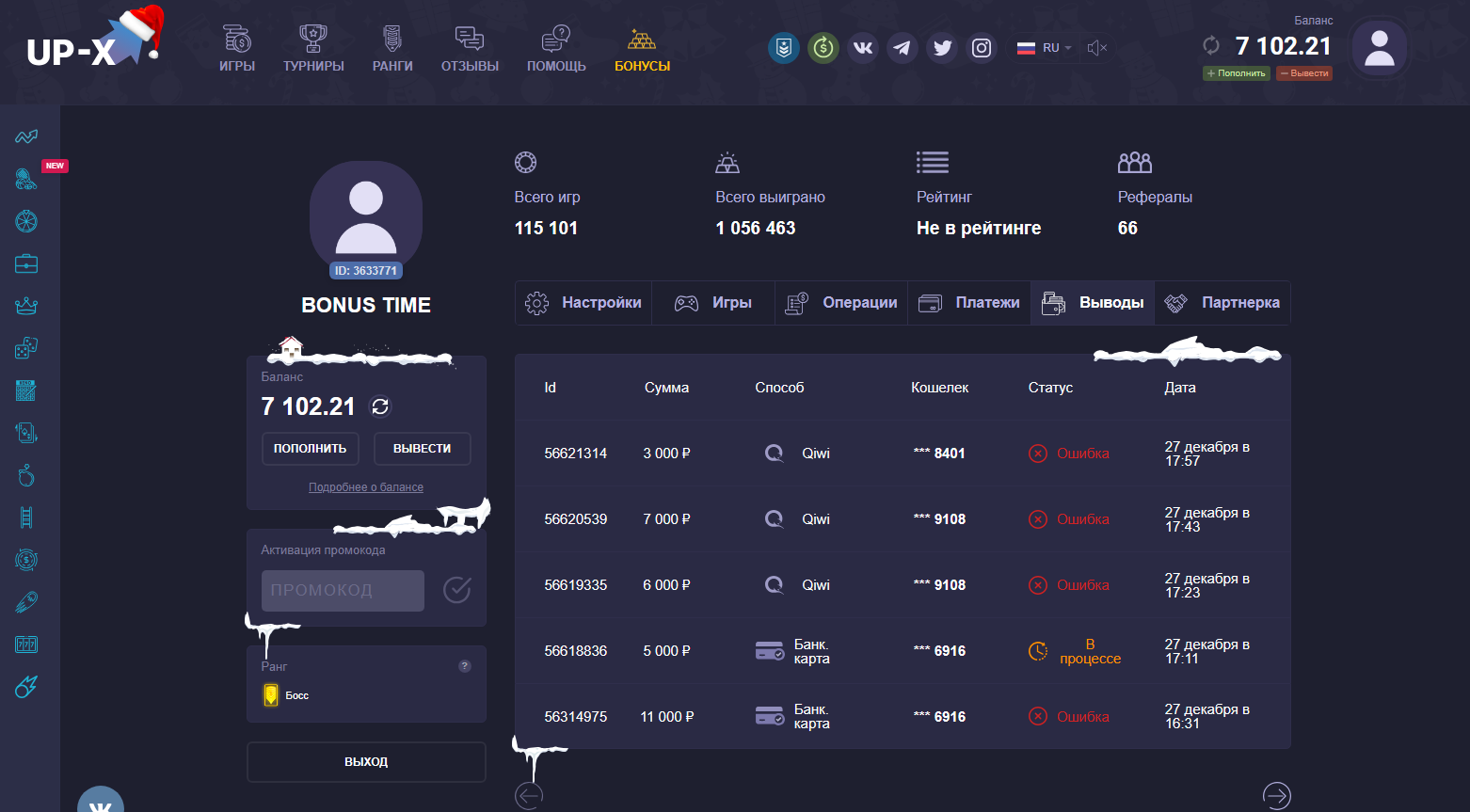Switch to the Игры tab
Screen dimensions: 1470x812
pos(713,303)
